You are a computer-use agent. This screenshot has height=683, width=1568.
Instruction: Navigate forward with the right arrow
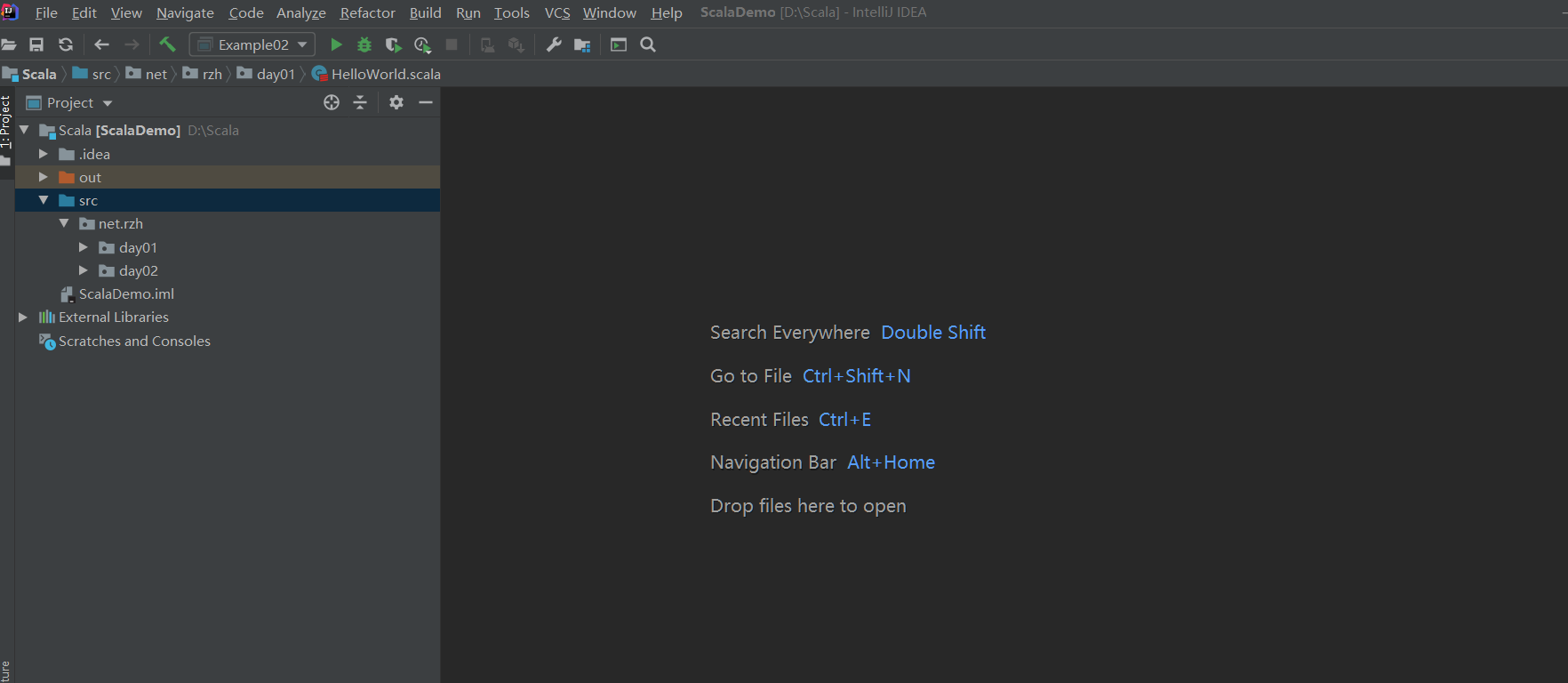click(132, 44)
